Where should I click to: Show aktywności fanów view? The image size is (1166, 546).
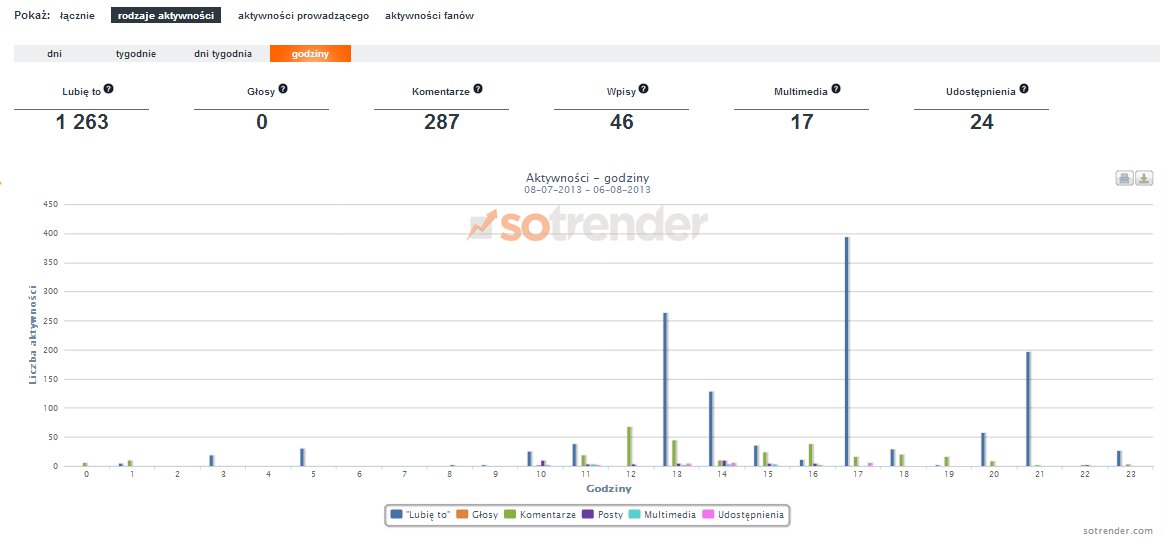(x=429, y=16)
